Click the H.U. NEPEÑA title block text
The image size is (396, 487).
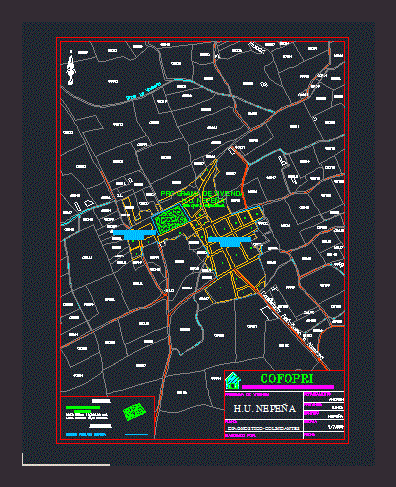[265, 409]
